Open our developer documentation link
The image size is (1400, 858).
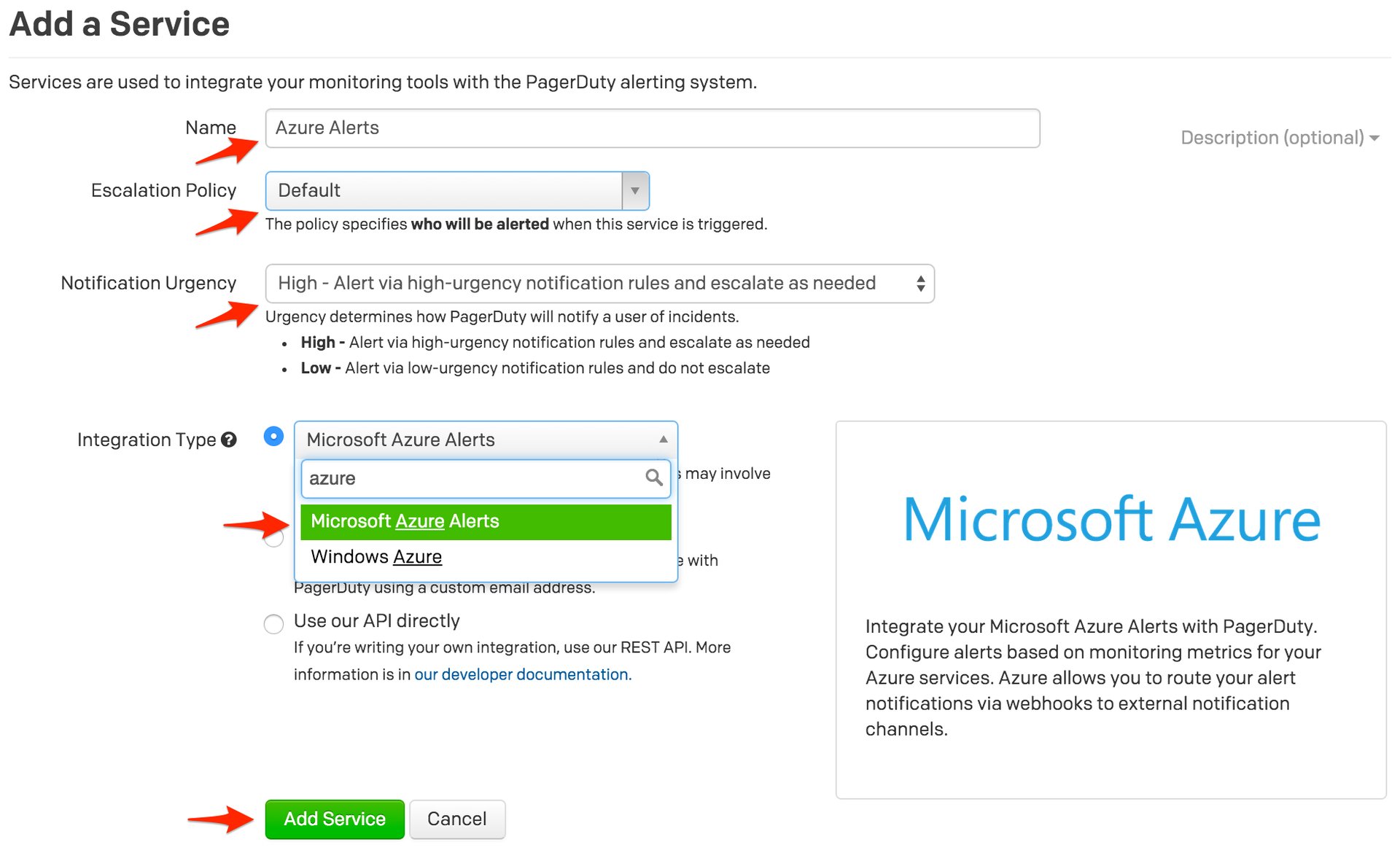click(x=522, y=674)
